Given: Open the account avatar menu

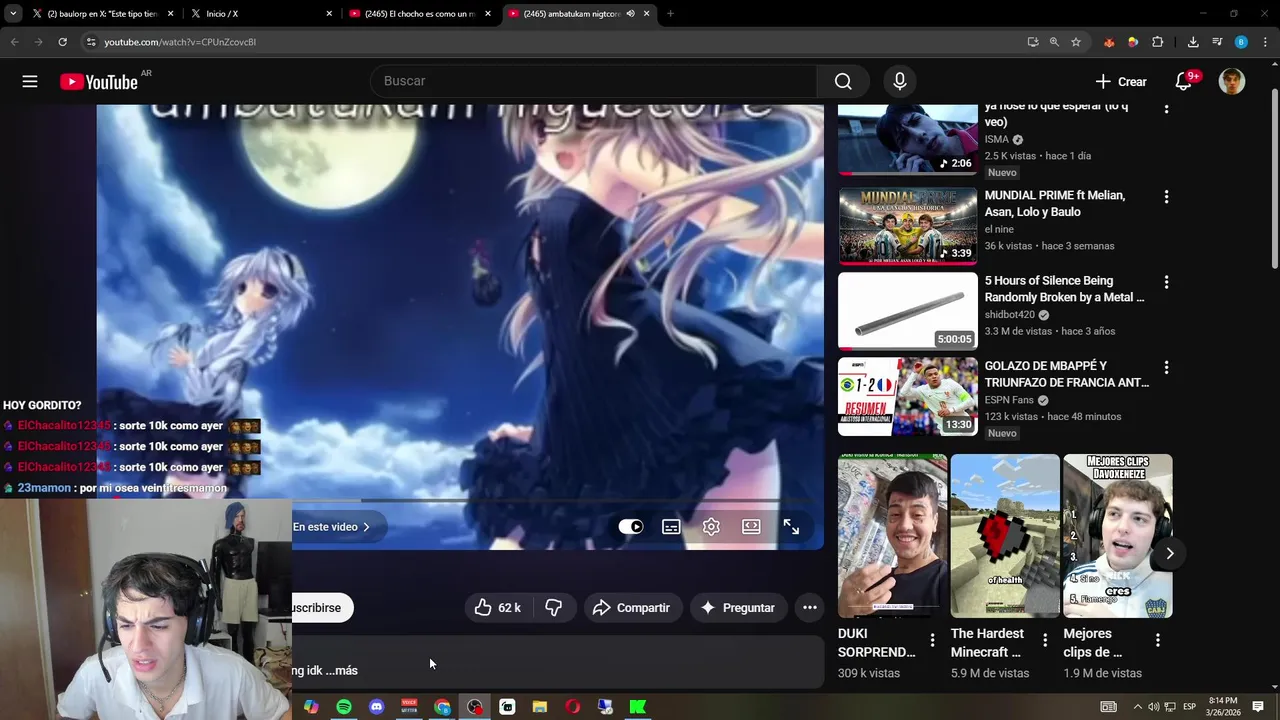Looking at the screenshot, I should (1232, 82).
